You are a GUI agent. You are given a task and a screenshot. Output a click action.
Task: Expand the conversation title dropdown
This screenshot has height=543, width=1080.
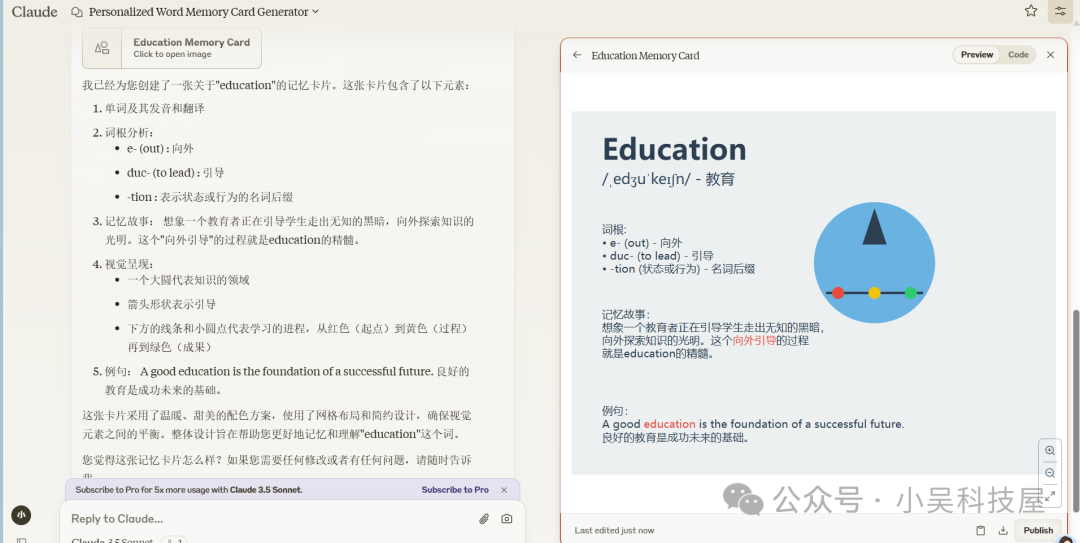click(316, 12)
